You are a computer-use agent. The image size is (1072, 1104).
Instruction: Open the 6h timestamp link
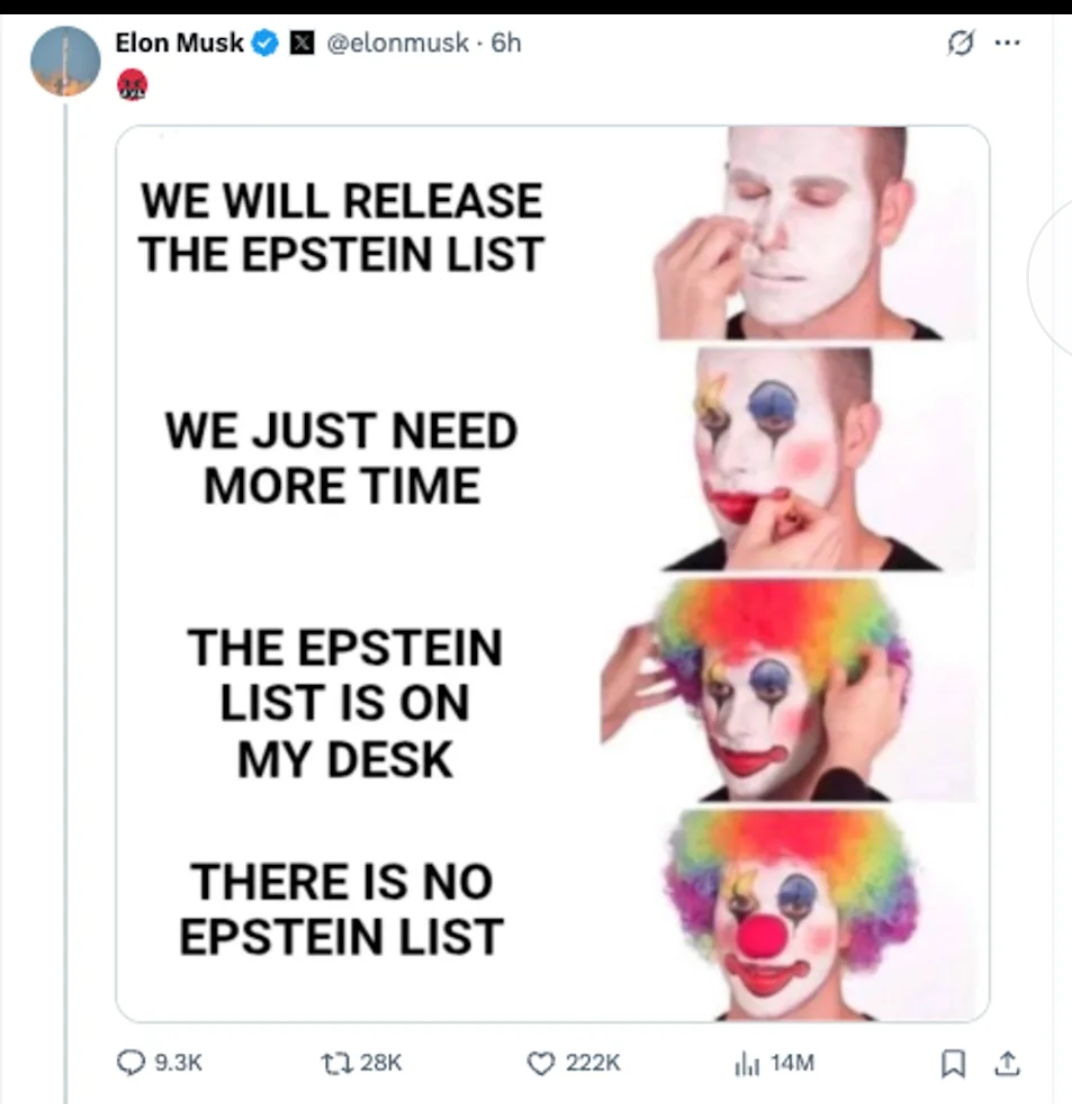click(506, 43)
